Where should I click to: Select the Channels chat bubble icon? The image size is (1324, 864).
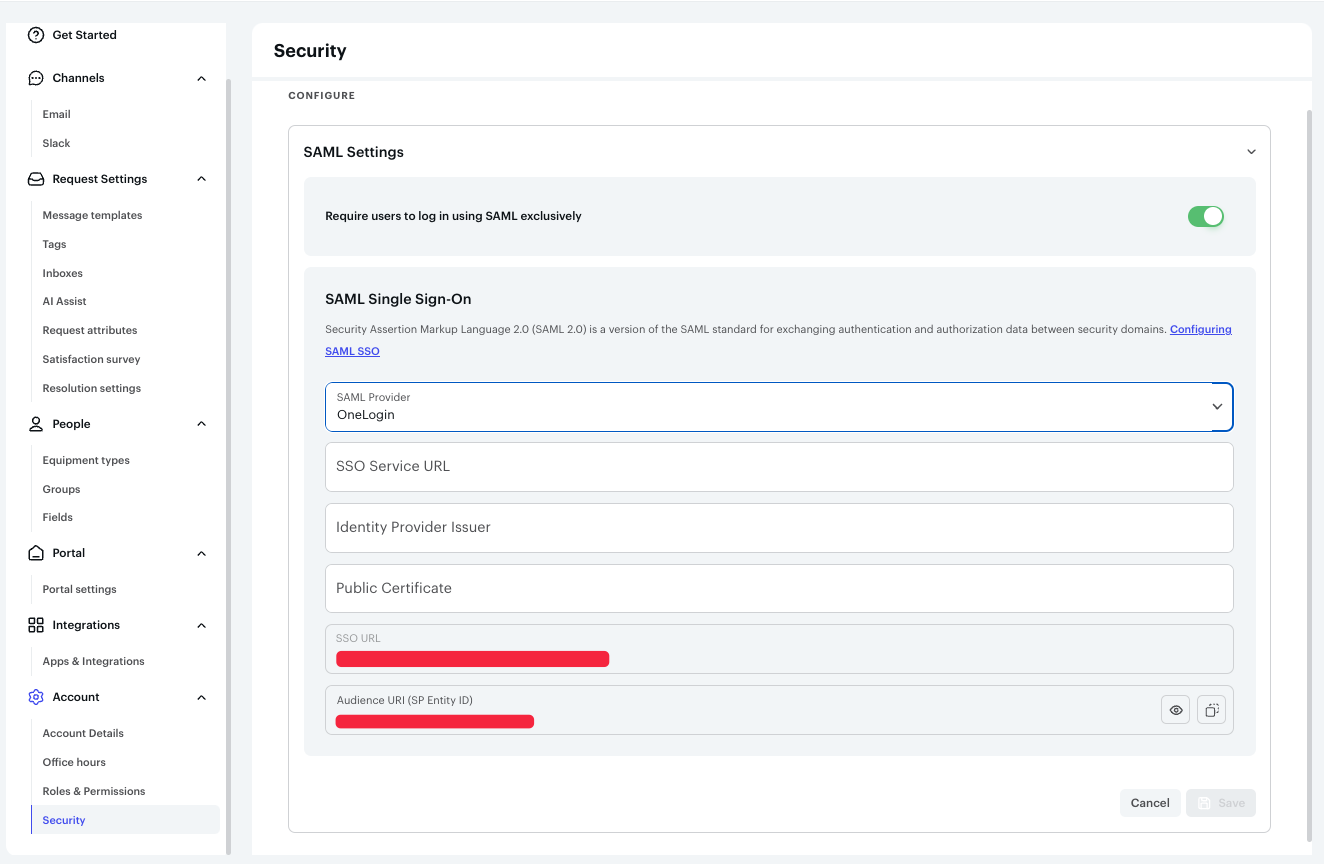tap(36, 77)
